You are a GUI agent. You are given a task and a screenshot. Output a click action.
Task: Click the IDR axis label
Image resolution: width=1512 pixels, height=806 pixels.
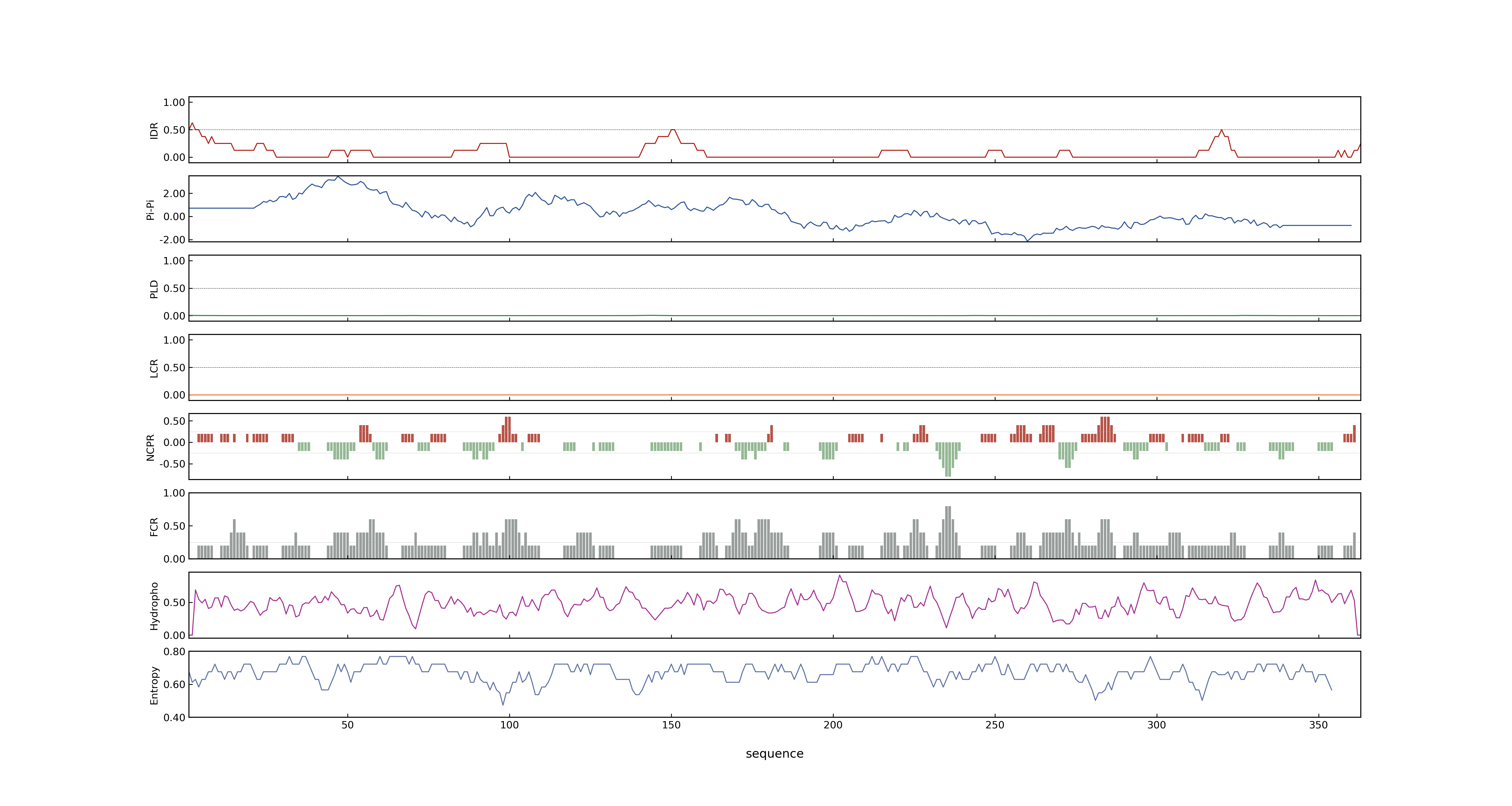pyautogui.click(x=154, y=130)
